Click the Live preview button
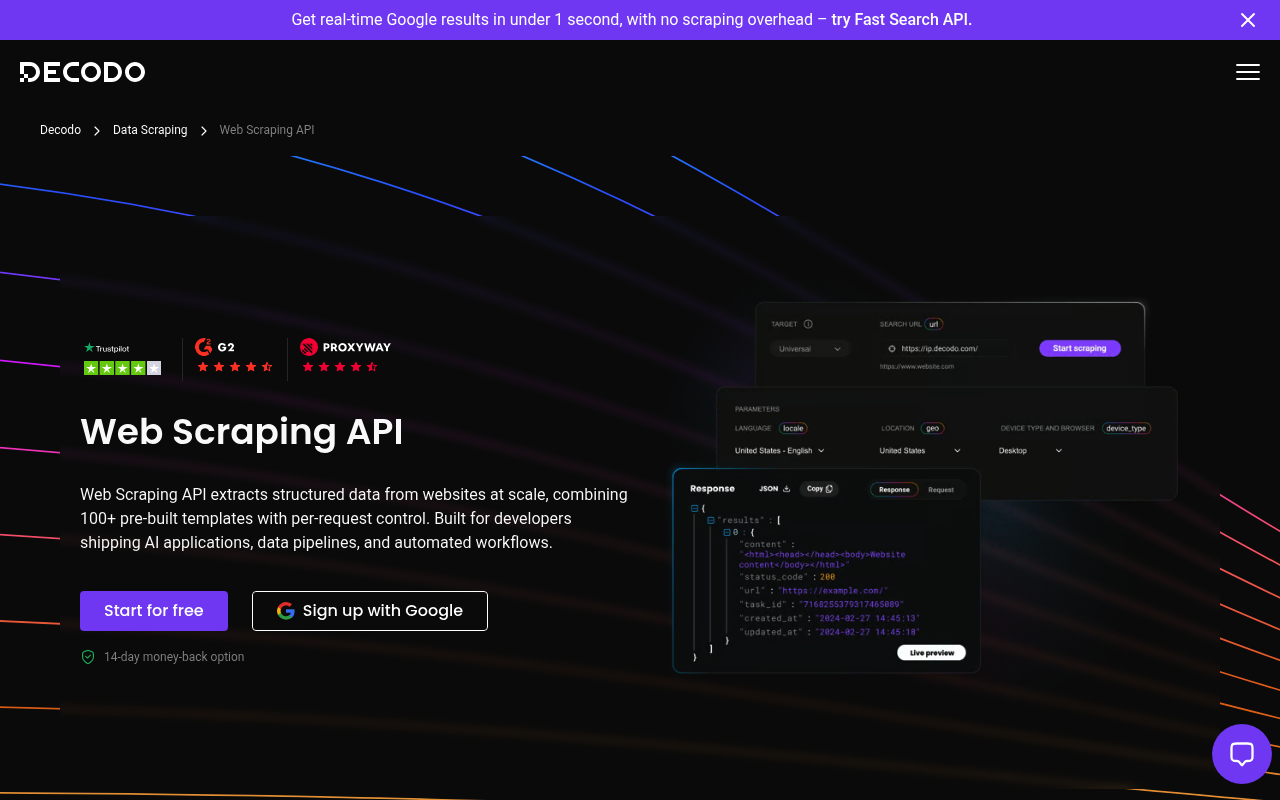This screenshot has width=1280, height=800. [x=932, y=653]
